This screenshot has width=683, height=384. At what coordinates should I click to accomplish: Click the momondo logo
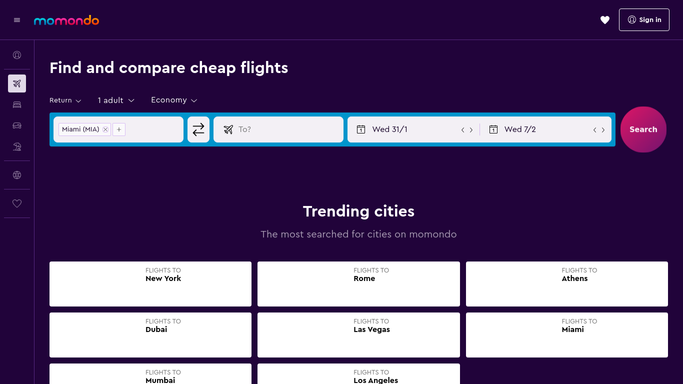click(66, 20)
